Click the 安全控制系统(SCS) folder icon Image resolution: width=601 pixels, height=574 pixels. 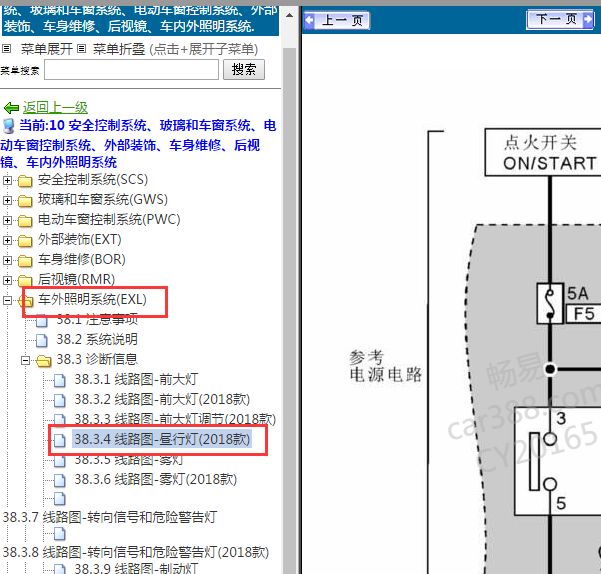25,180
